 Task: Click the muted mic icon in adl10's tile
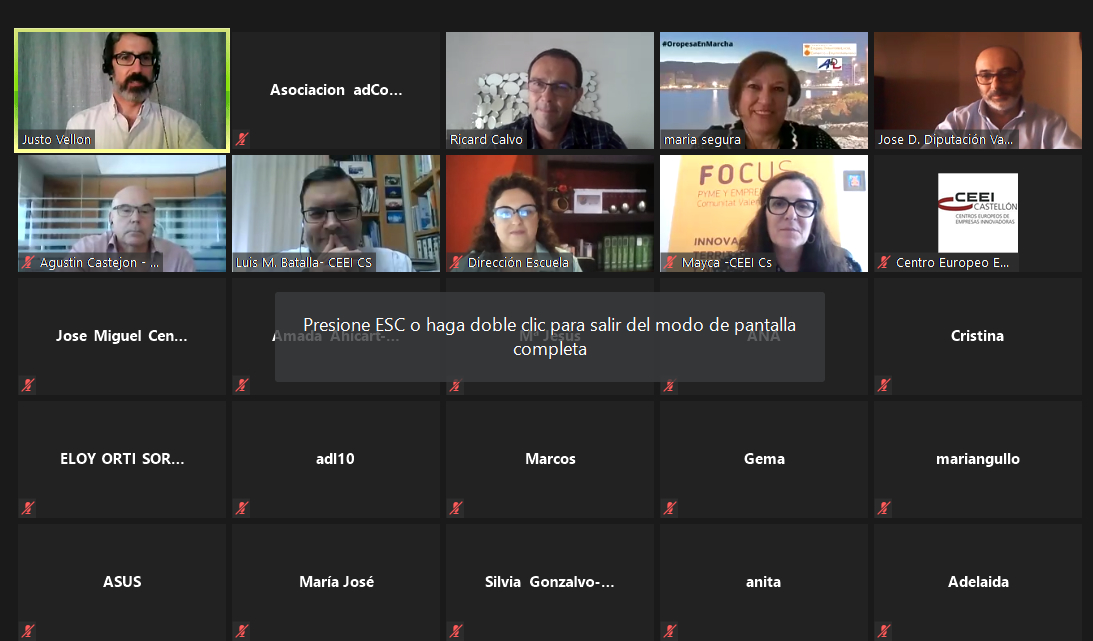[242, 508]
